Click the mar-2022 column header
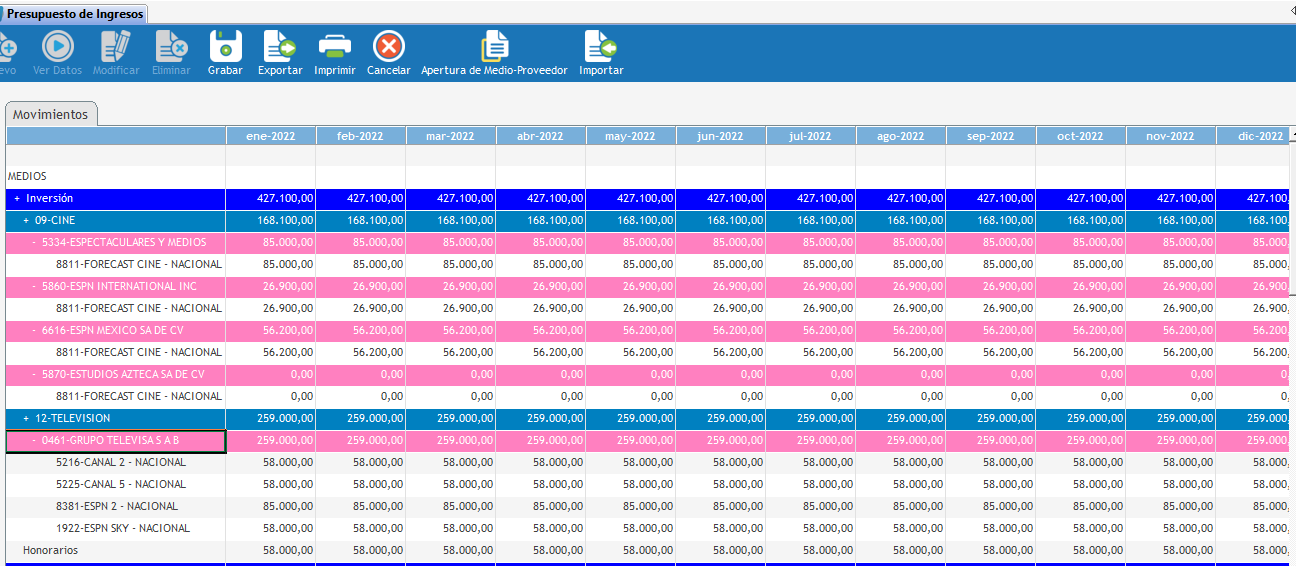The width and height of the screenshot is (1296, 566). coord(451,136)
